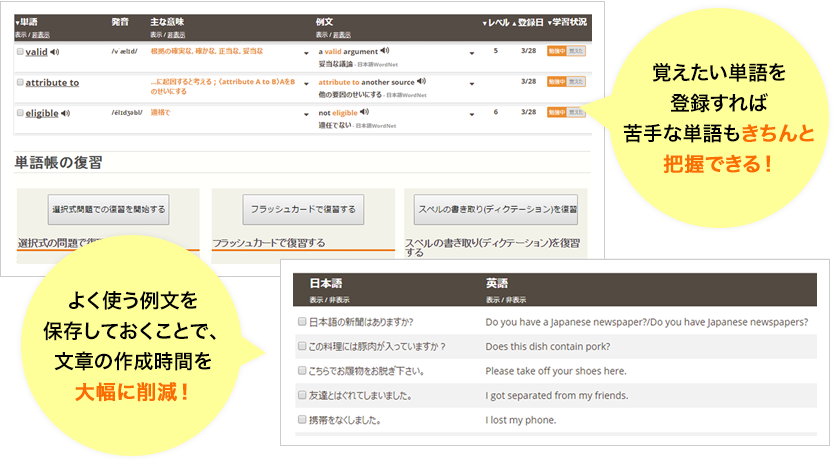
Task: Set attribute to status to 覚えた
Action: point(576,82)
